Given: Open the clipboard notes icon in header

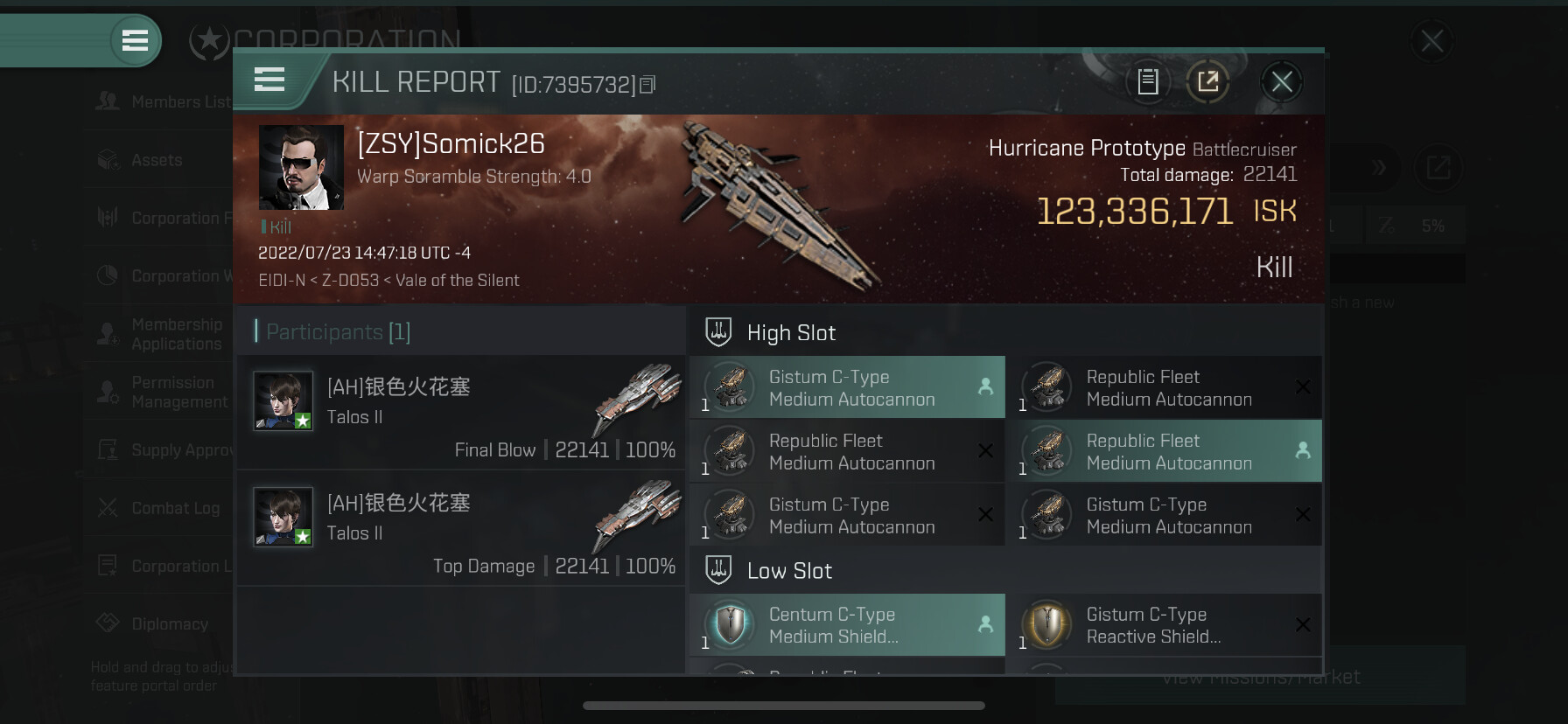Looking at the screenshot, I should point(1147,82).
